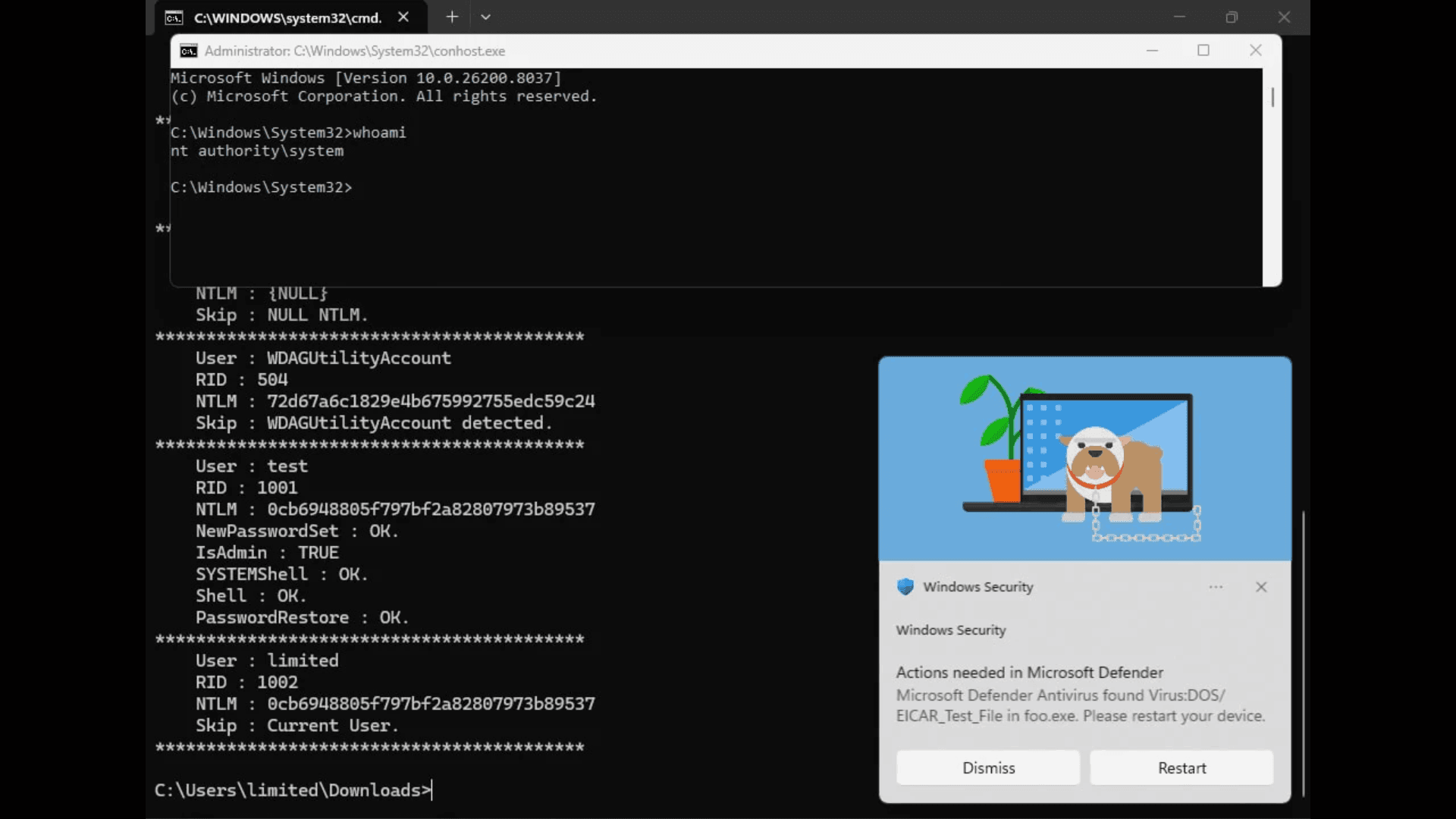Click the Restart button

click(x=1181, y=768)
